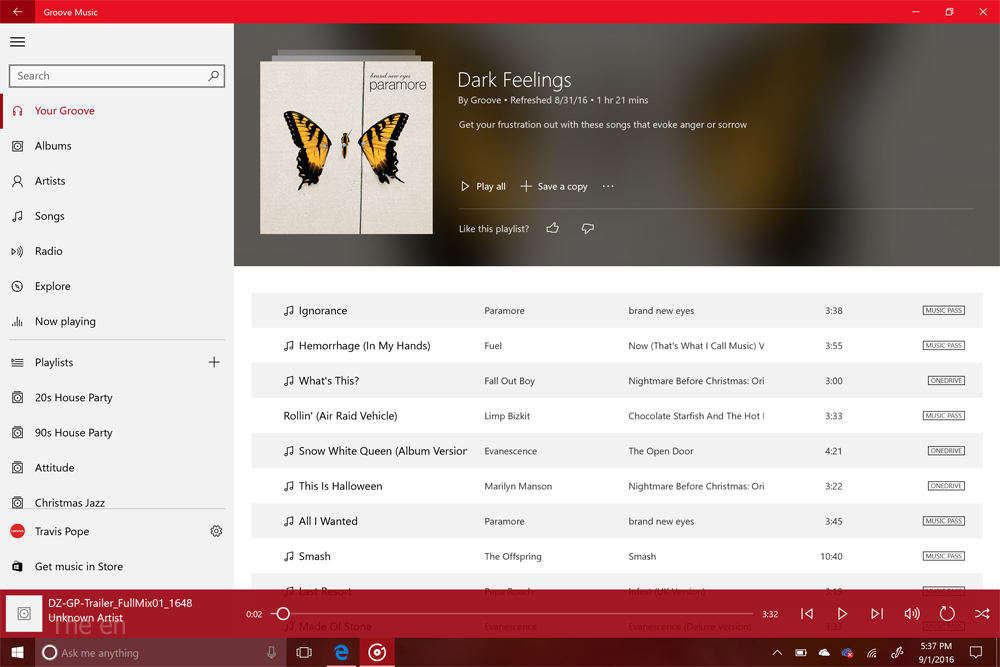This screenshot has width=1000, height=667.
Task: Toggle repeat mode
Action: click(947, 613)
